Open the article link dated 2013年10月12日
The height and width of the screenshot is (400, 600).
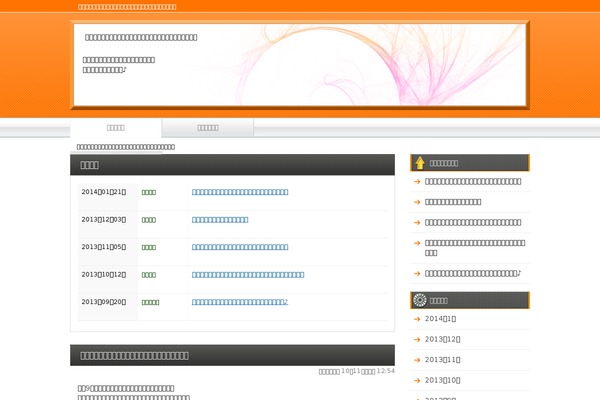(x=248, y=275)
